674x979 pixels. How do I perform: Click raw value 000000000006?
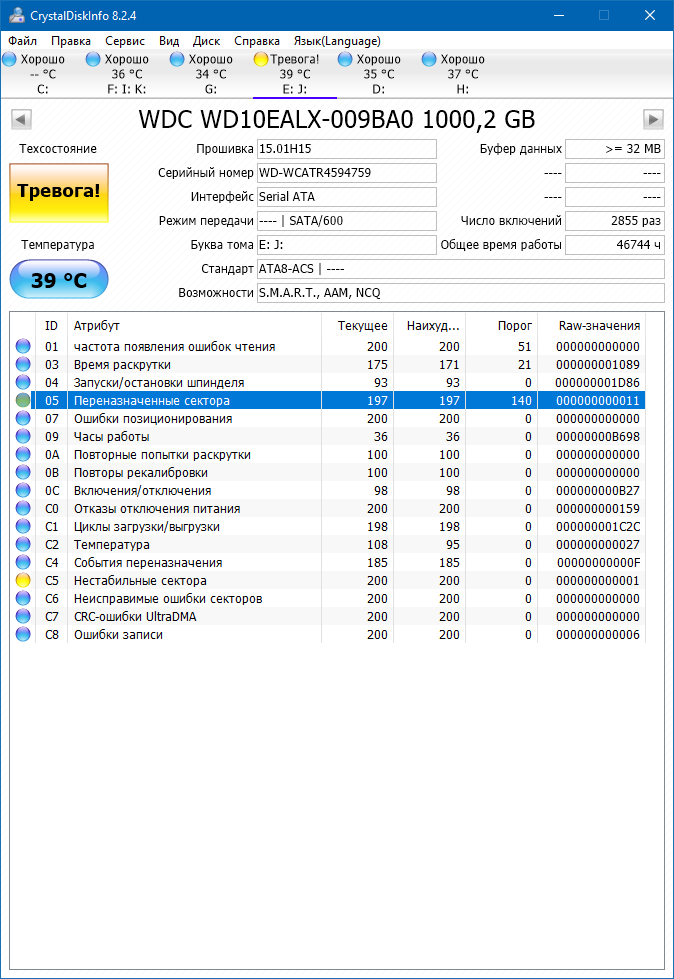598,635
